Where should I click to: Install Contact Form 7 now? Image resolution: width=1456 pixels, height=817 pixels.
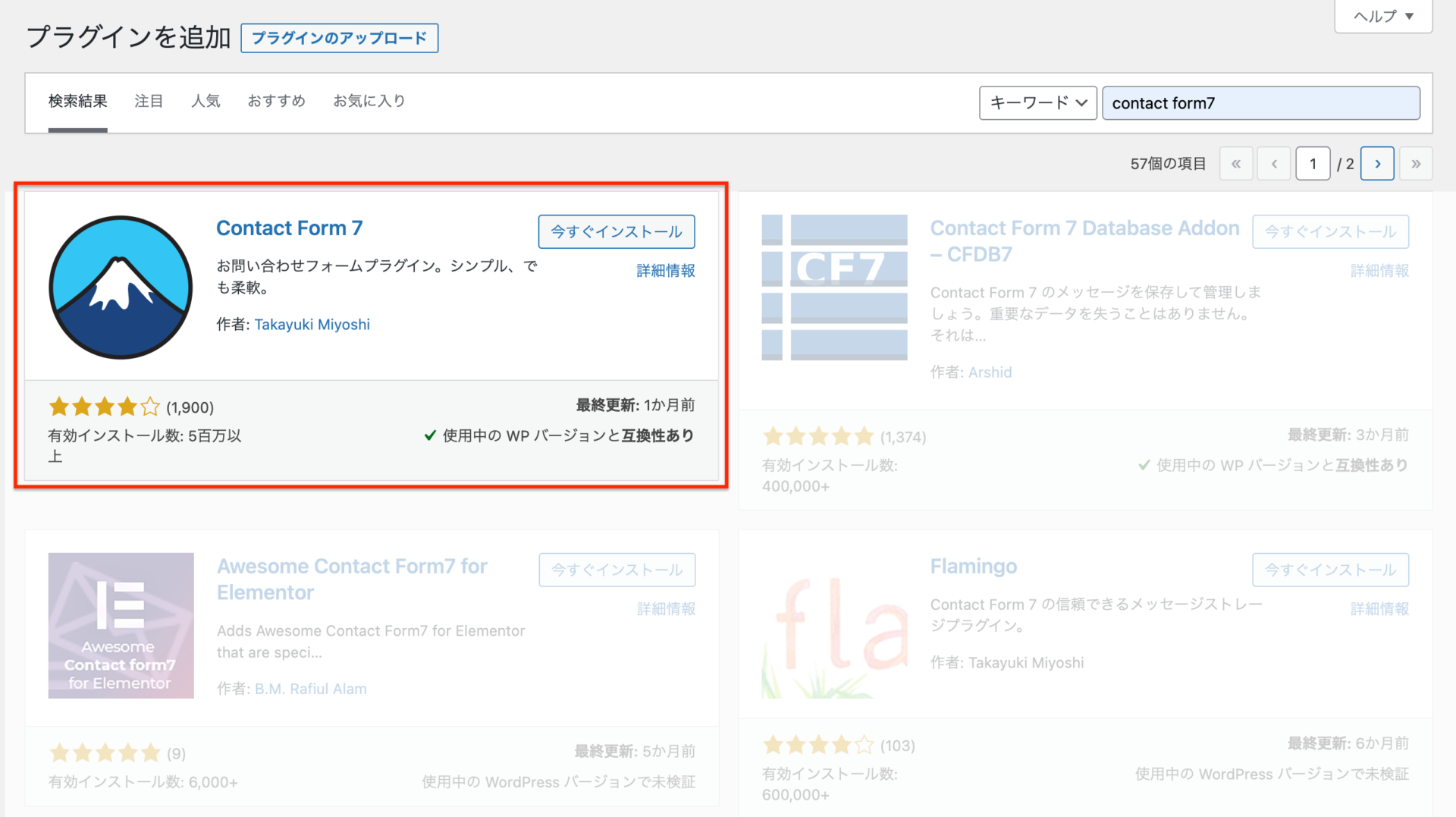[x=617, y=231]
